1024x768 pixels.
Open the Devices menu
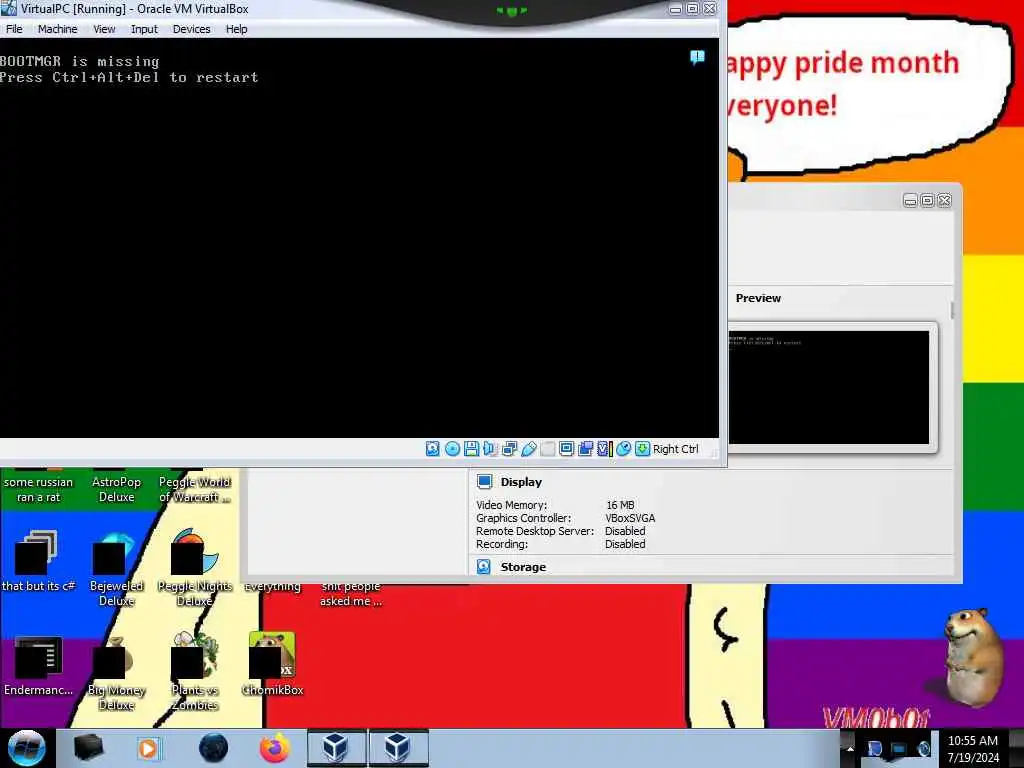pyautogui.click(x=191, y=29)
